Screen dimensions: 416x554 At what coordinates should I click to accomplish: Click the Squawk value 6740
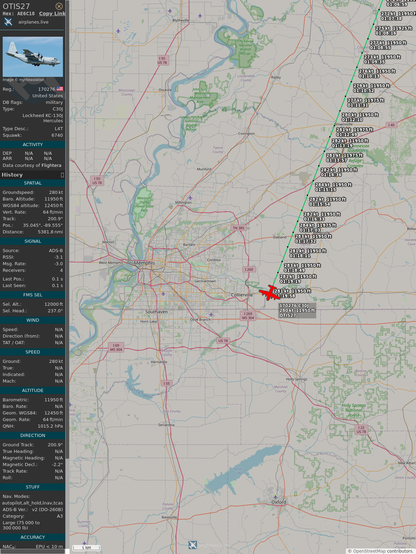tap(57, 135)
